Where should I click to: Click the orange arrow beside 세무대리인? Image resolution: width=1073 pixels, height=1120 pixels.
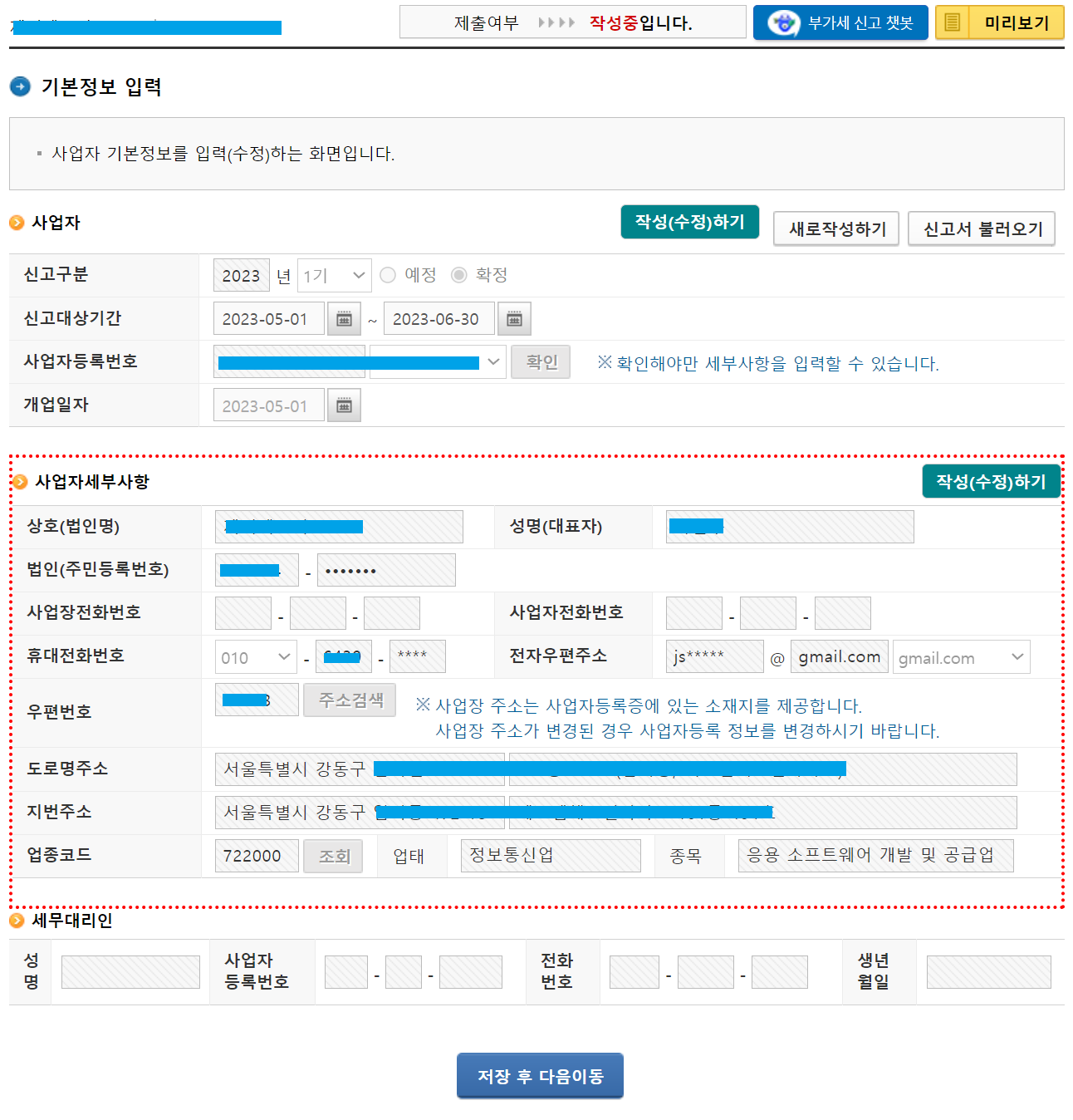(x=15, y=921)
